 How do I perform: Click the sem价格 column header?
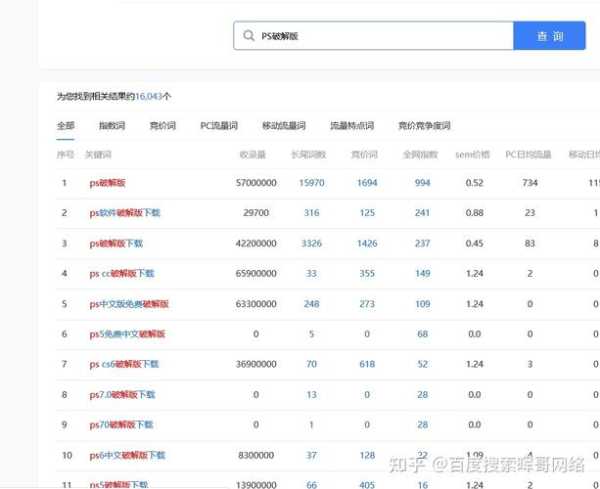coord(473,155)
